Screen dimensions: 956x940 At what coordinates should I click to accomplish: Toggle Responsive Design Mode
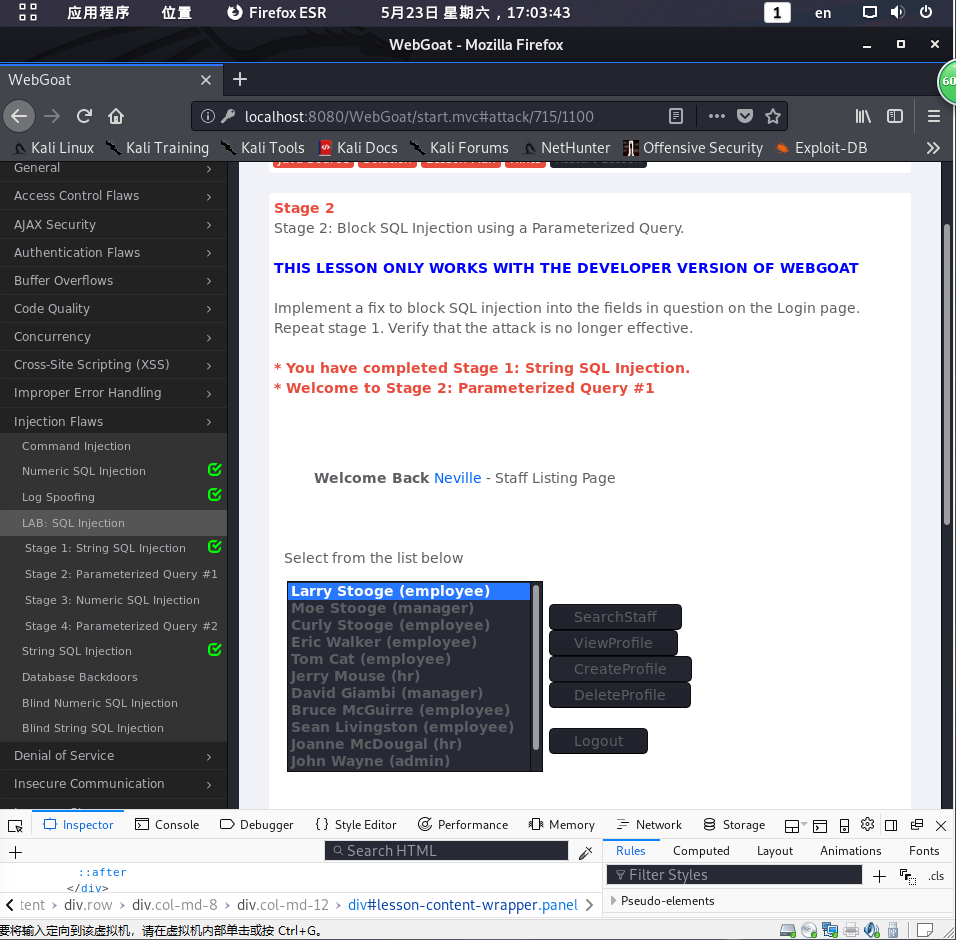tap(844, 825)
